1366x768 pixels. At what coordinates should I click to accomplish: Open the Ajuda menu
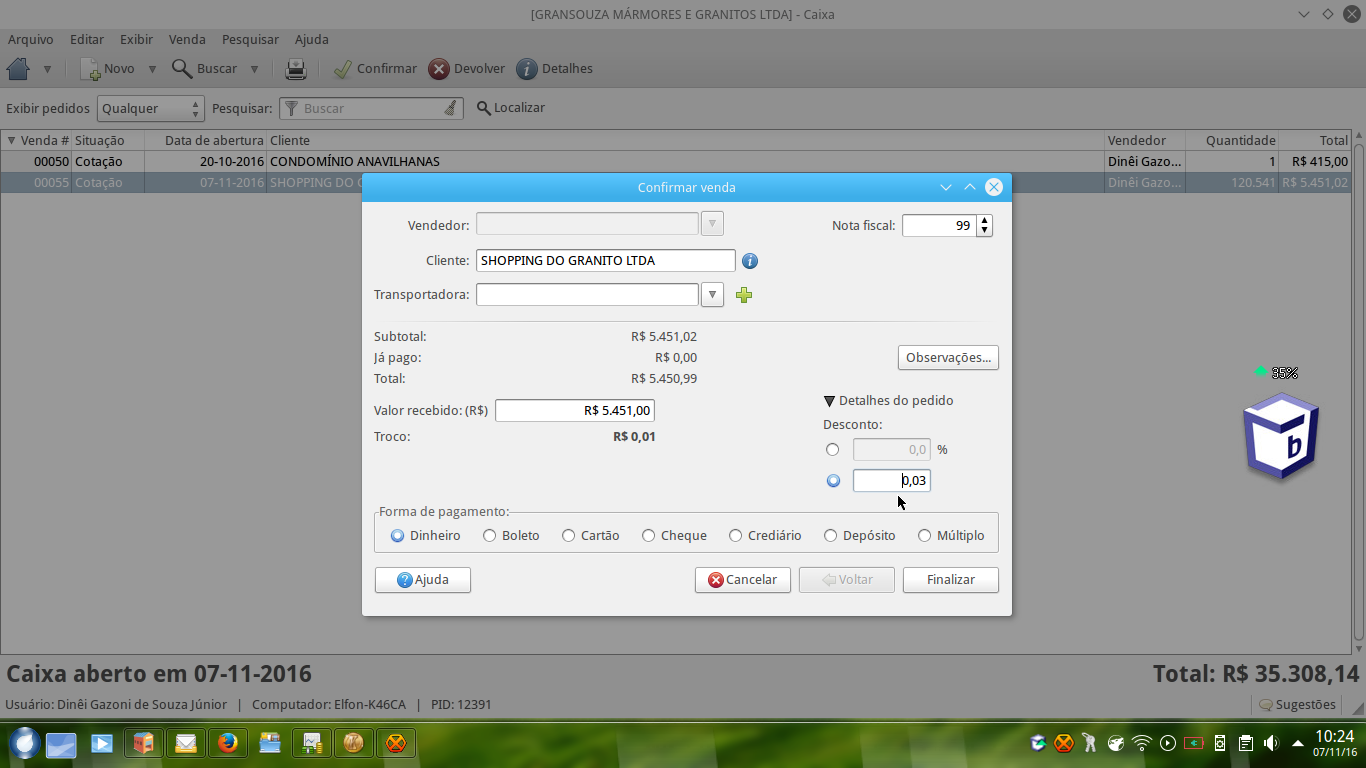(x=311, y=40)
